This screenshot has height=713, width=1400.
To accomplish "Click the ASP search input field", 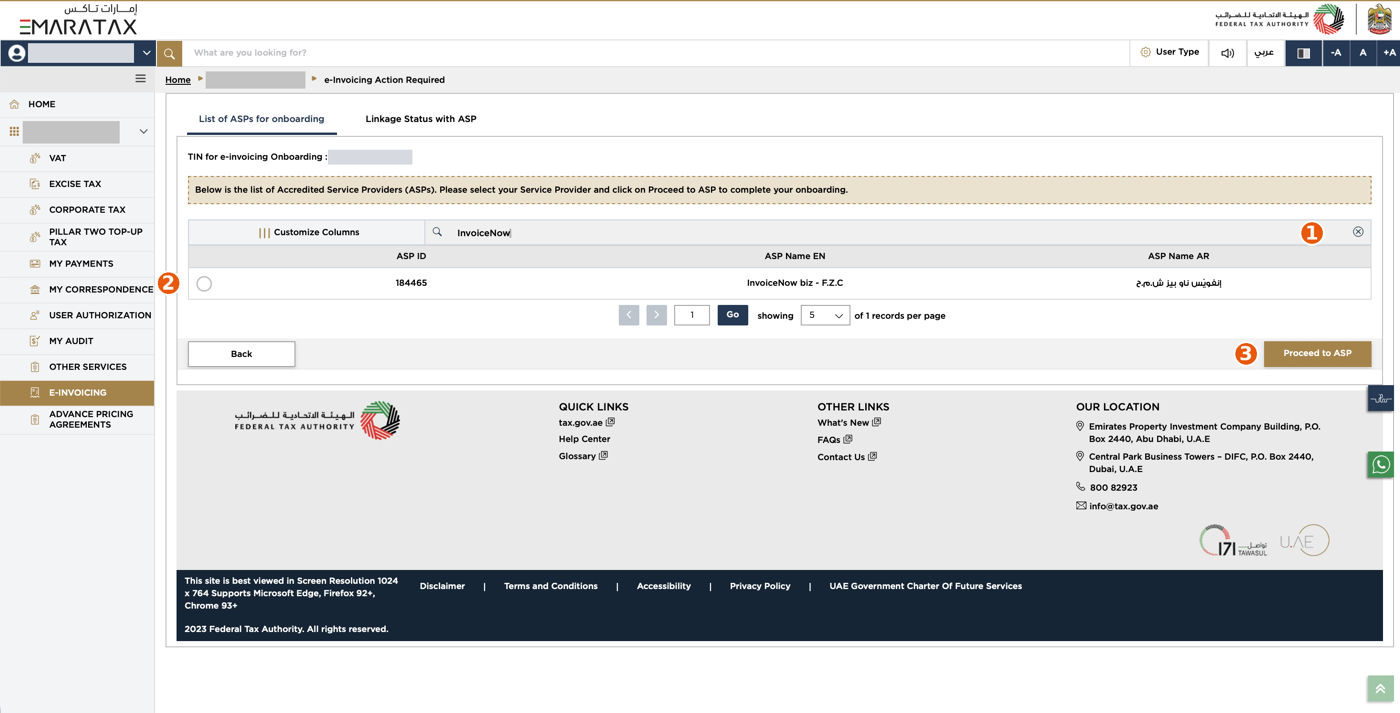I will pyautogui.click(x=897, y=232).
